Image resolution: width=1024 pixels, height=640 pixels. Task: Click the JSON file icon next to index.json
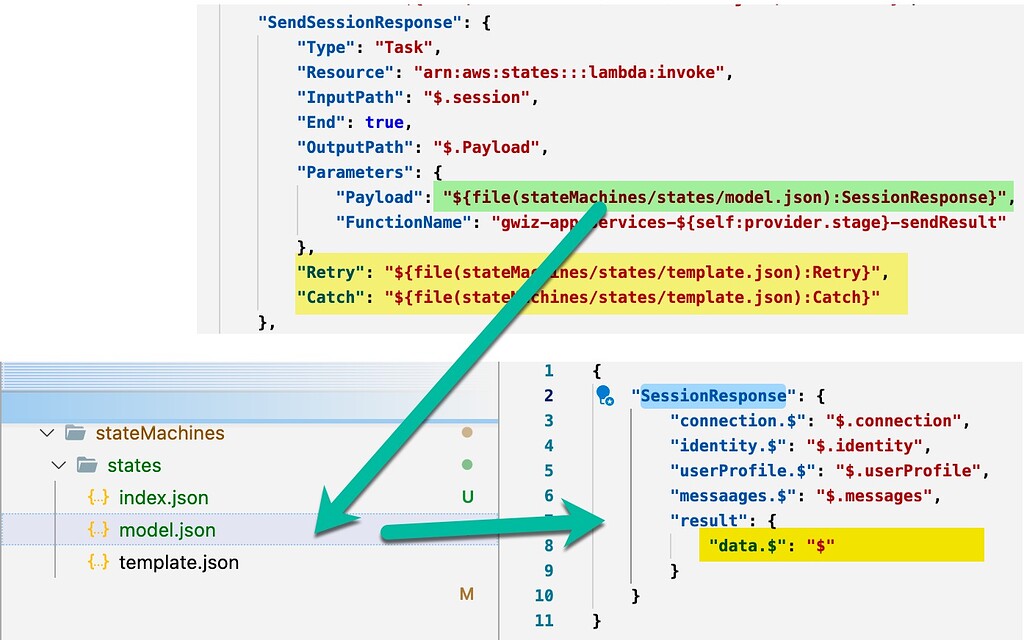tap(96, 497)
